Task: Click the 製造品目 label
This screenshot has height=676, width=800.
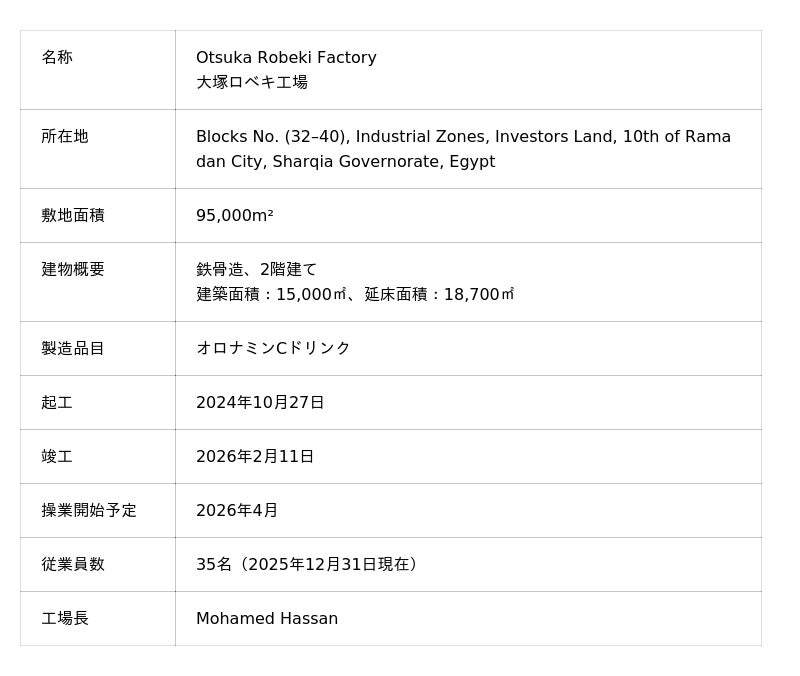Action: 73,349
